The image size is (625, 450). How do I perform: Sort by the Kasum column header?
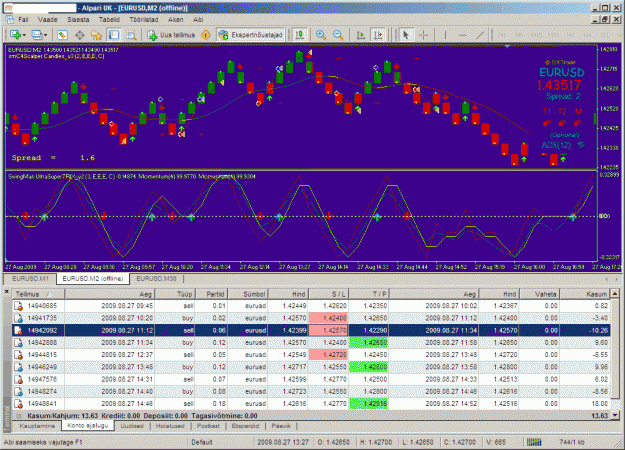[585, 294]
